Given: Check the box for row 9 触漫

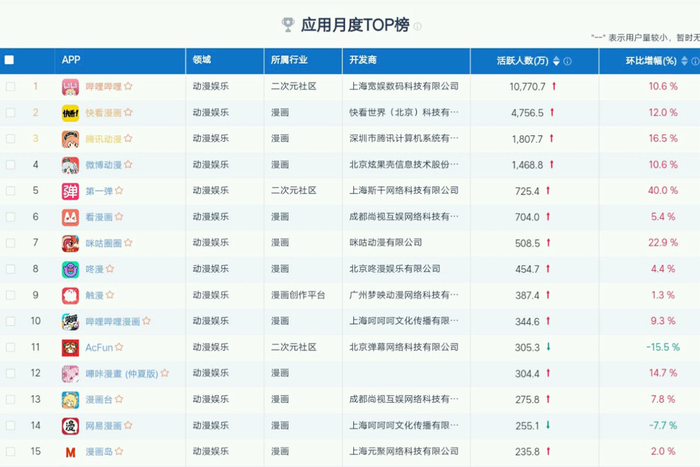Looking at the screenshot, I should 10,295.
